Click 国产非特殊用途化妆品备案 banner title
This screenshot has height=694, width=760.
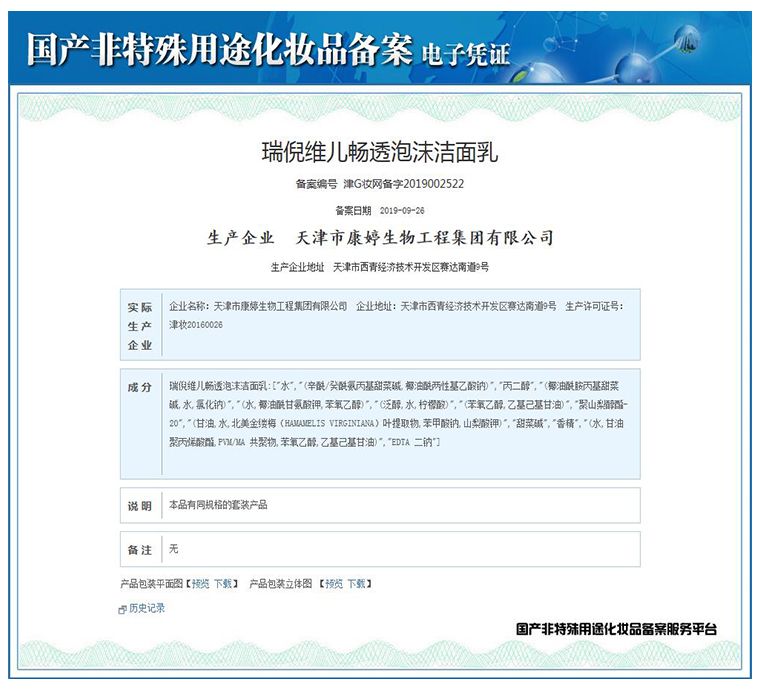[x=220, y=50]
